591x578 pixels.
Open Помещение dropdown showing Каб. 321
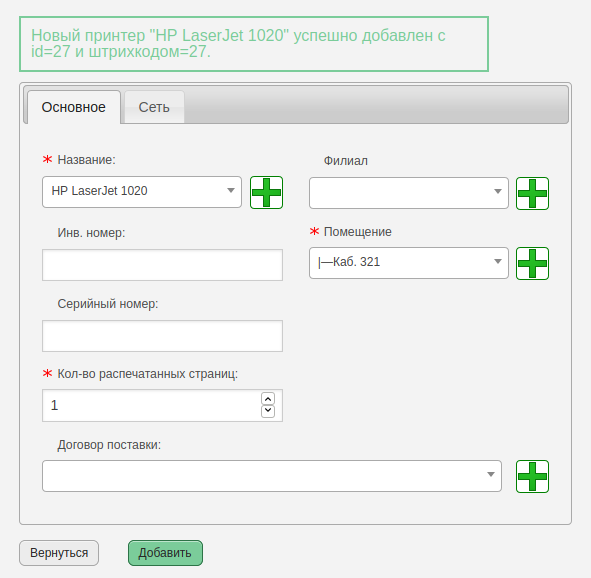point(409,263)
